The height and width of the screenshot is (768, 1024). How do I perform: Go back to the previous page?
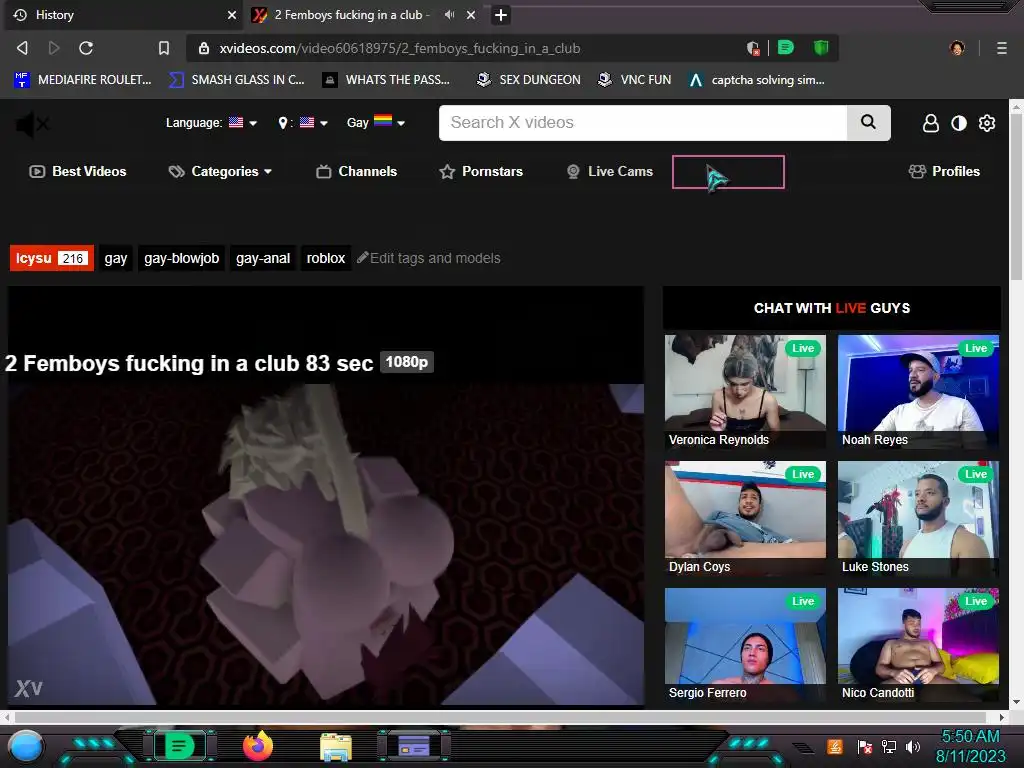[x=22, y=48]
